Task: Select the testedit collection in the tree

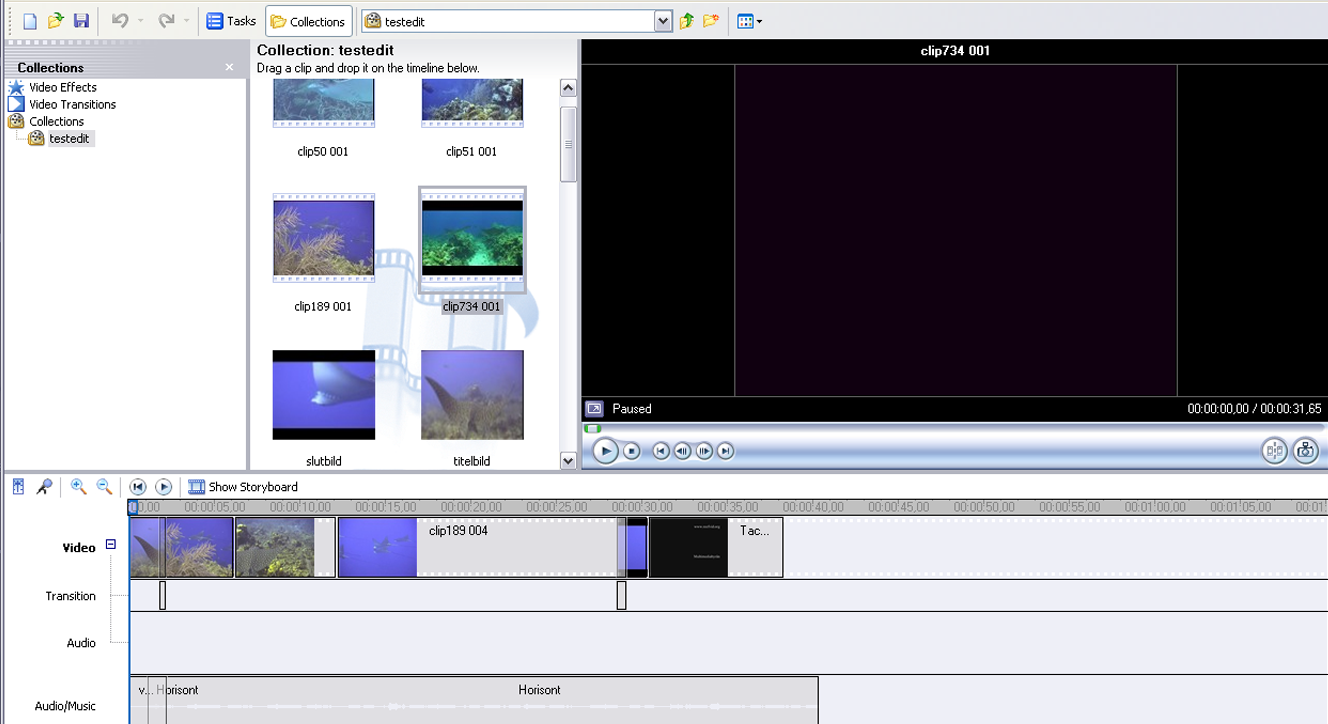Action: (69, 138)
